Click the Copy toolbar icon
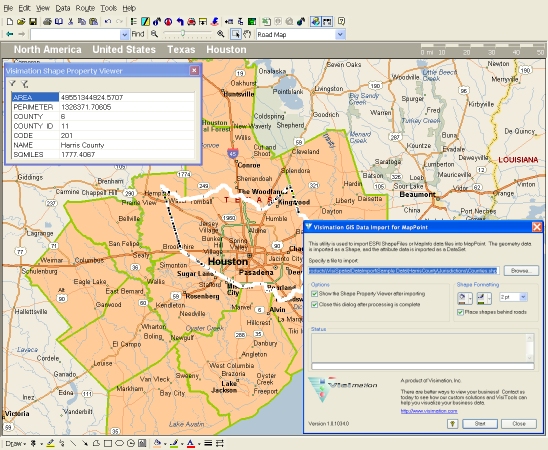The image size is (548, 450). [x=82, y=22]
